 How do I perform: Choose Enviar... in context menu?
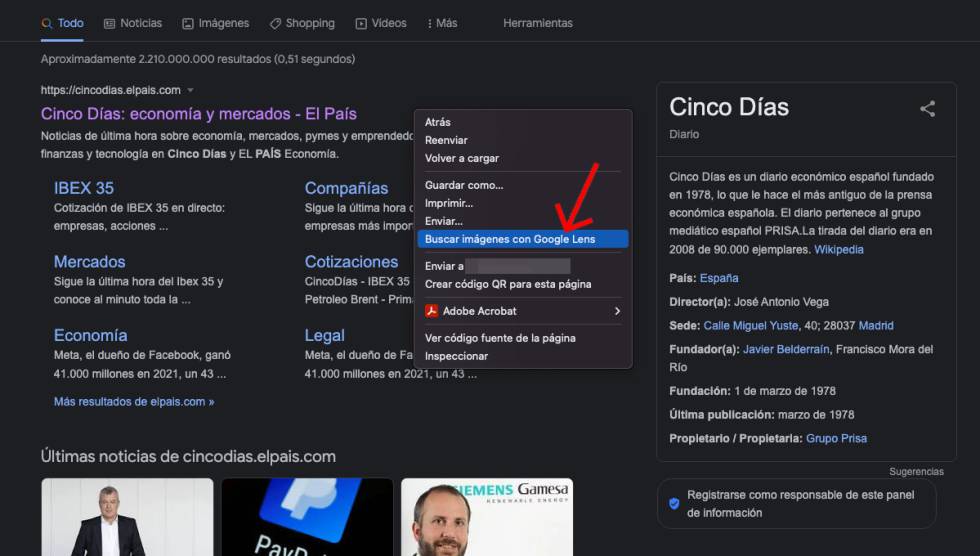click(523, 221)
